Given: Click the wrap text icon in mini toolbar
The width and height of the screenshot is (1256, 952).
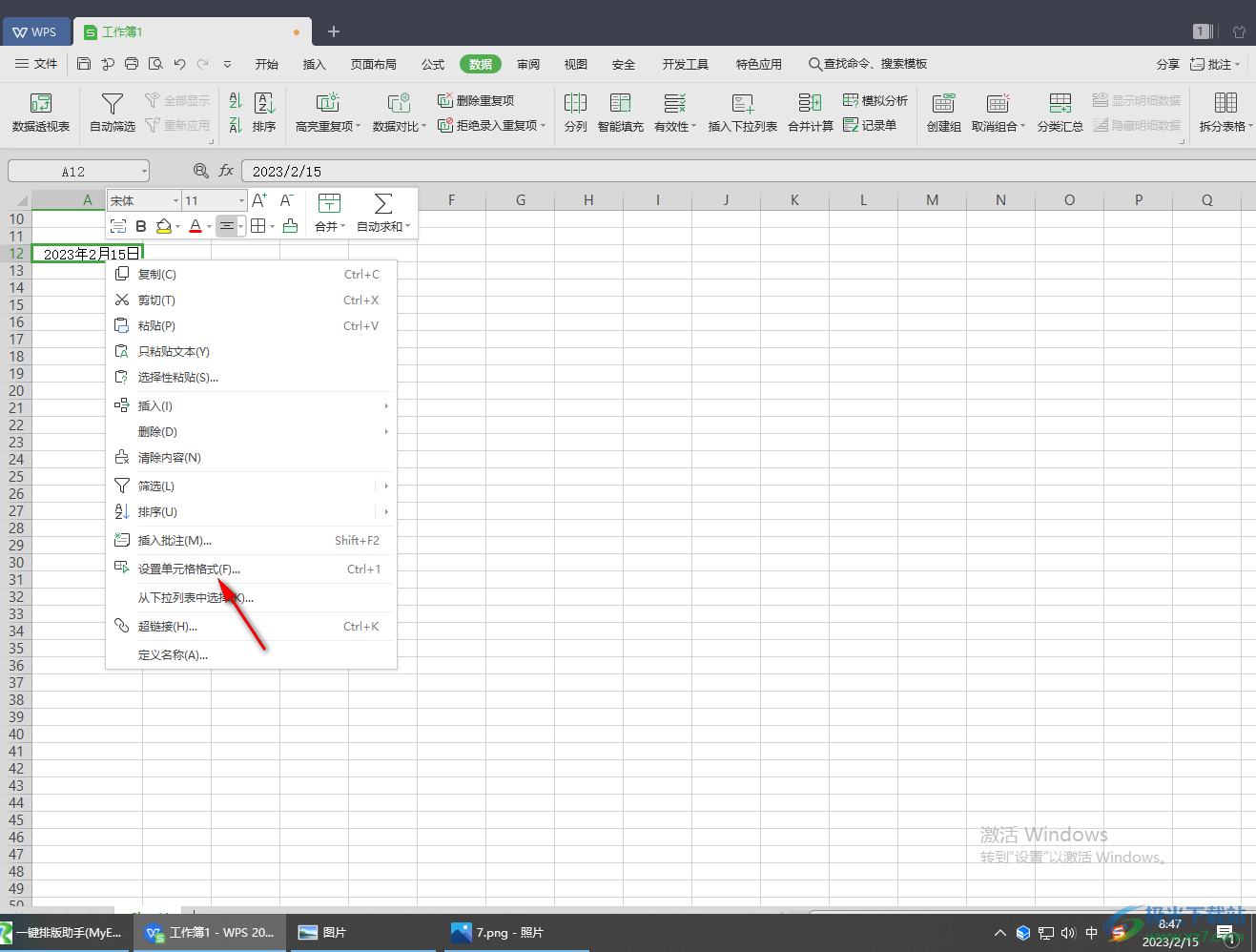Looking at the screenshot, I should click(118, 226).
